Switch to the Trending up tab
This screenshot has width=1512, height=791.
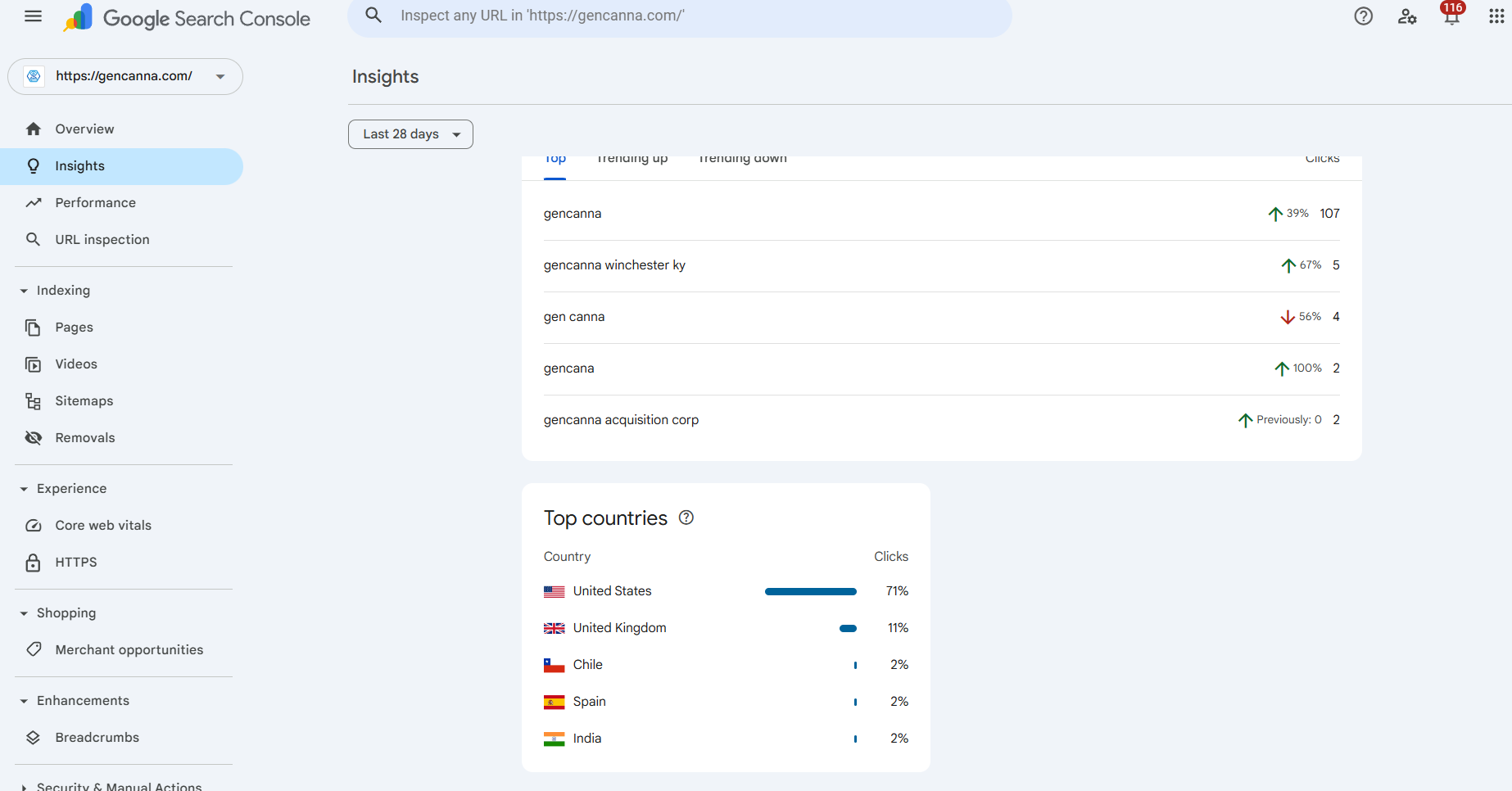[632, 160]
